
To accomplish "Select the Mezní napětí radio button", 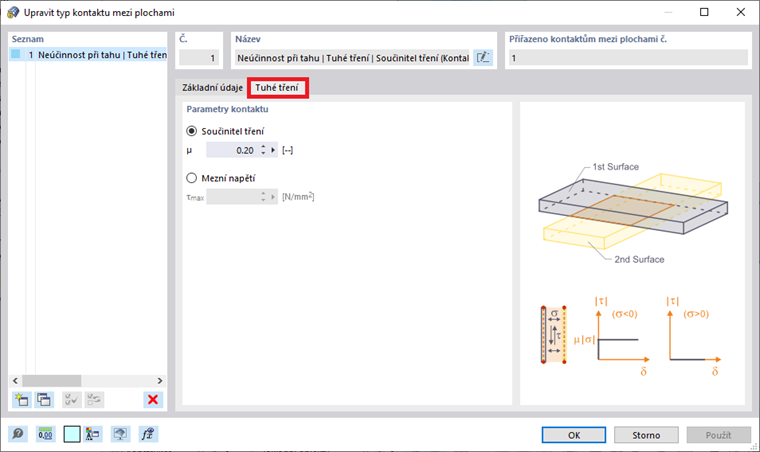I will [x=191, y=178].
